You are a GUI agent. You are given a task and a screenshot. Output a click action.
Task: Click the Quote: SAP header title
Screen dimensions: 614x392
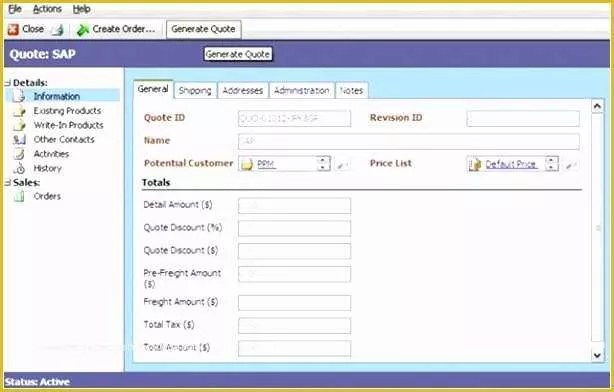42,54
